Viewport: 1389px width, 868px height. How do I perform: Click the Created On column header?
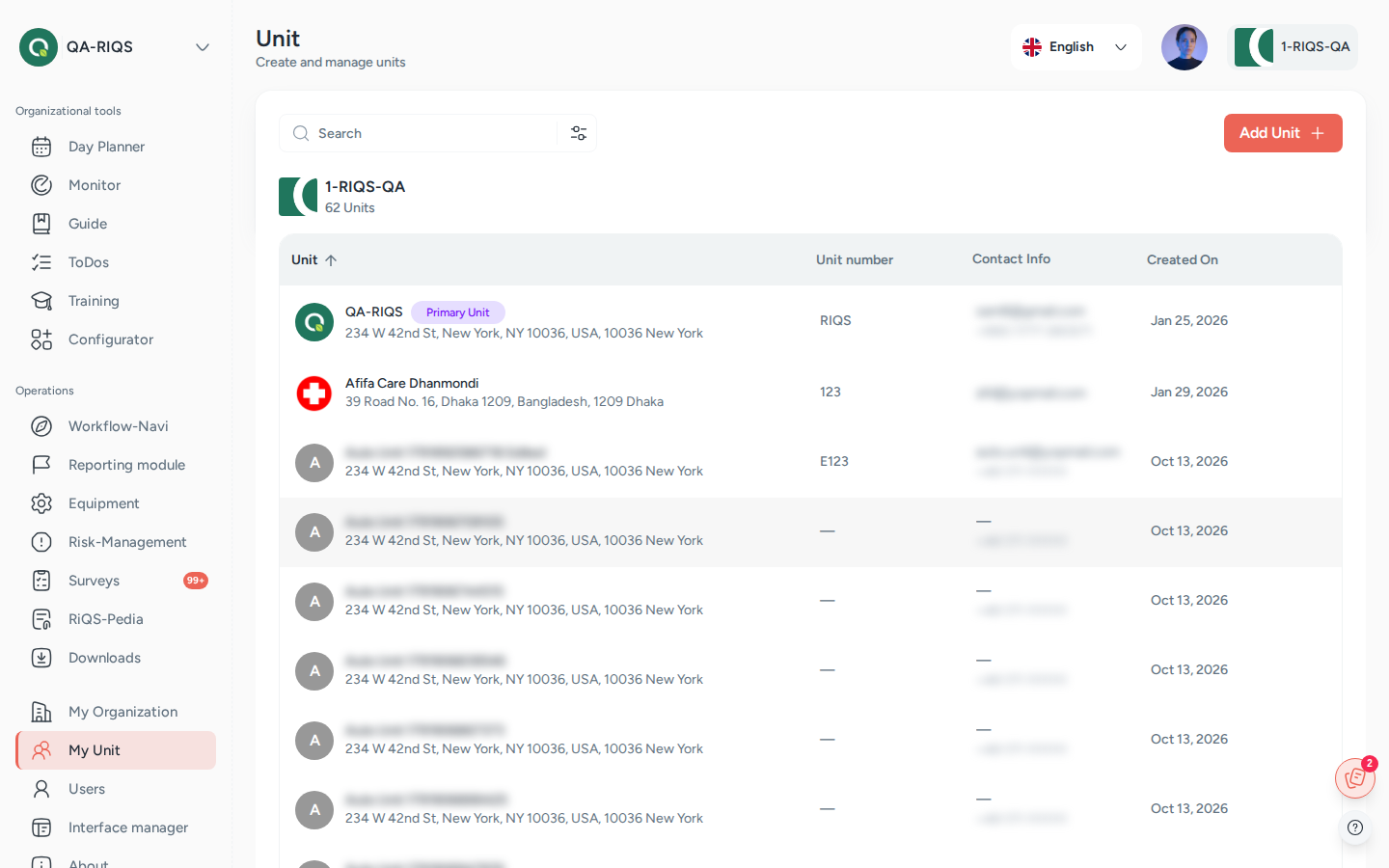tap(1183, 259)
